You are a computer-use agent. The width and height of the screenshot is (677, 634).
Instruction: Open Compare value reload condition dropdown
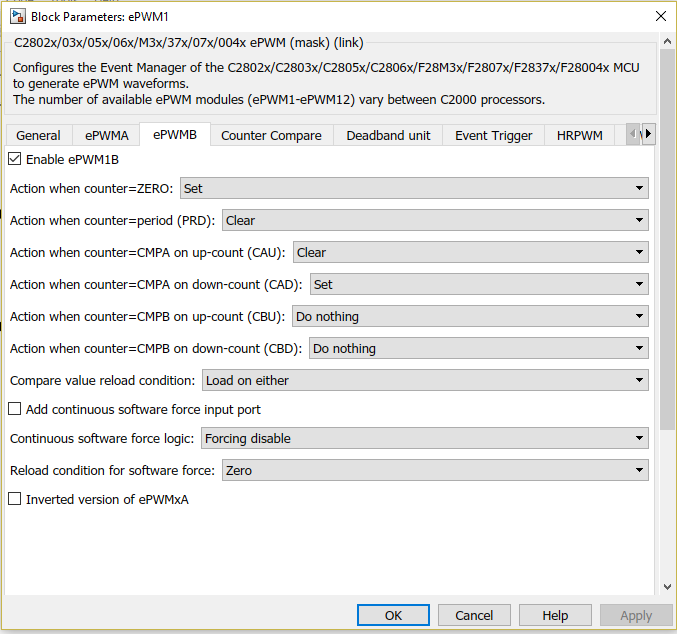pyautogui.click(x=425, y=380)
